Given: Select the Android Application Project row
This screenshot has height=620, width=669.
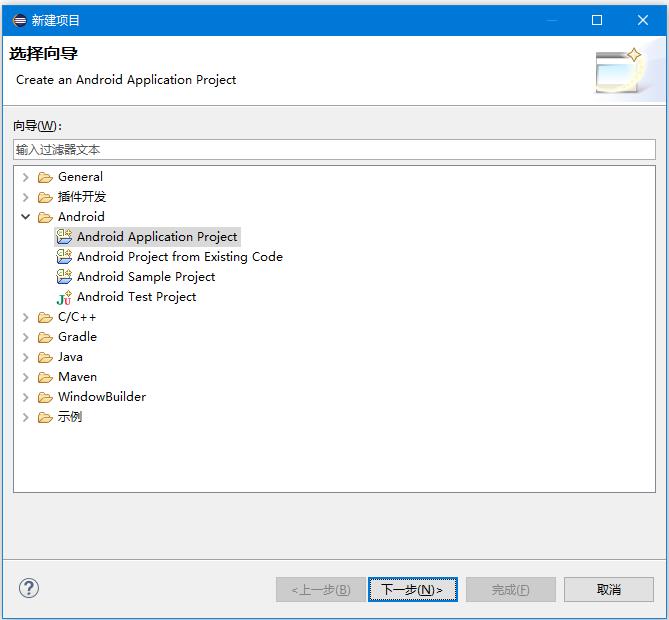Looking at the screenshot, I should pos(147,237).
